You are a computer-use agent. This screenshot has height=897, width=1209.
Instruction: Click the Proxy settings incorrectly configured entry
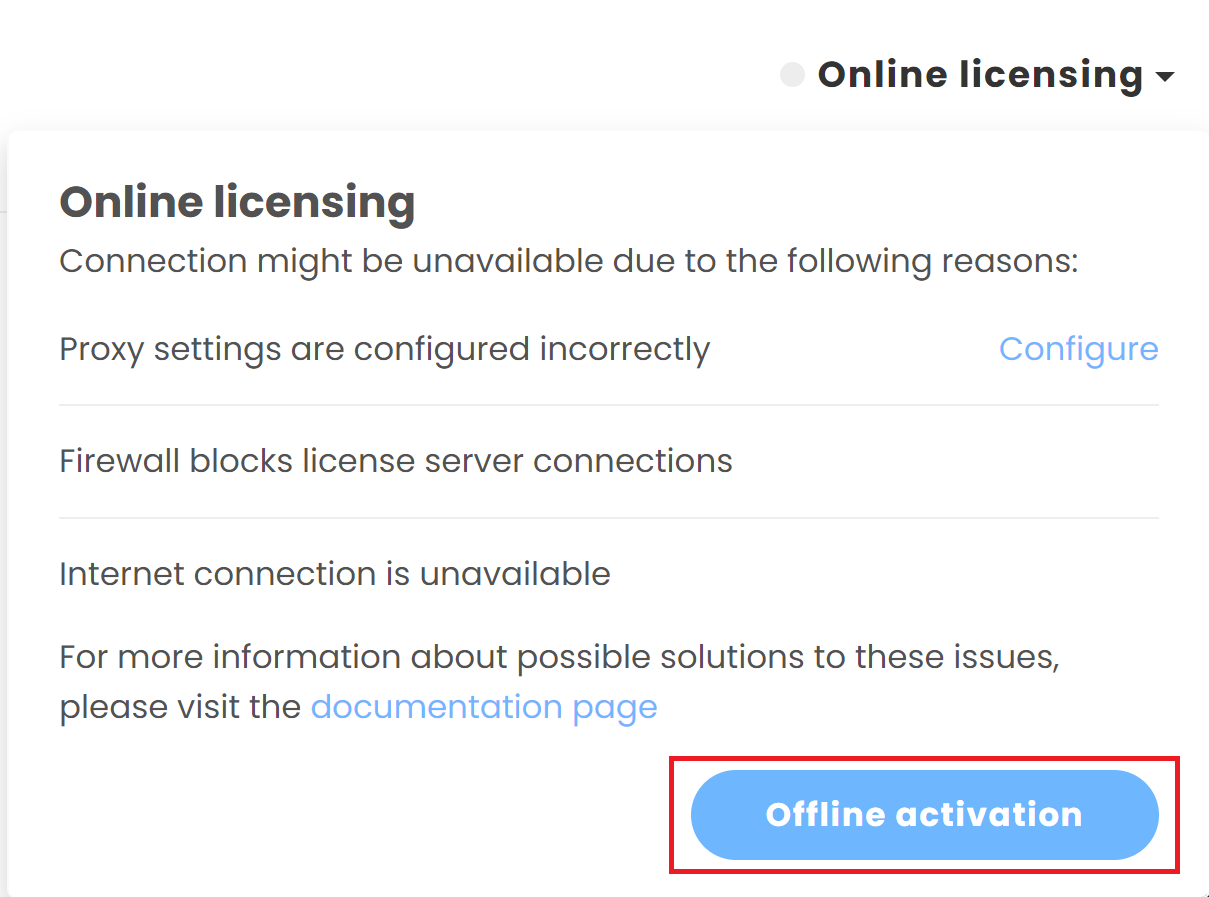[384, 349]
